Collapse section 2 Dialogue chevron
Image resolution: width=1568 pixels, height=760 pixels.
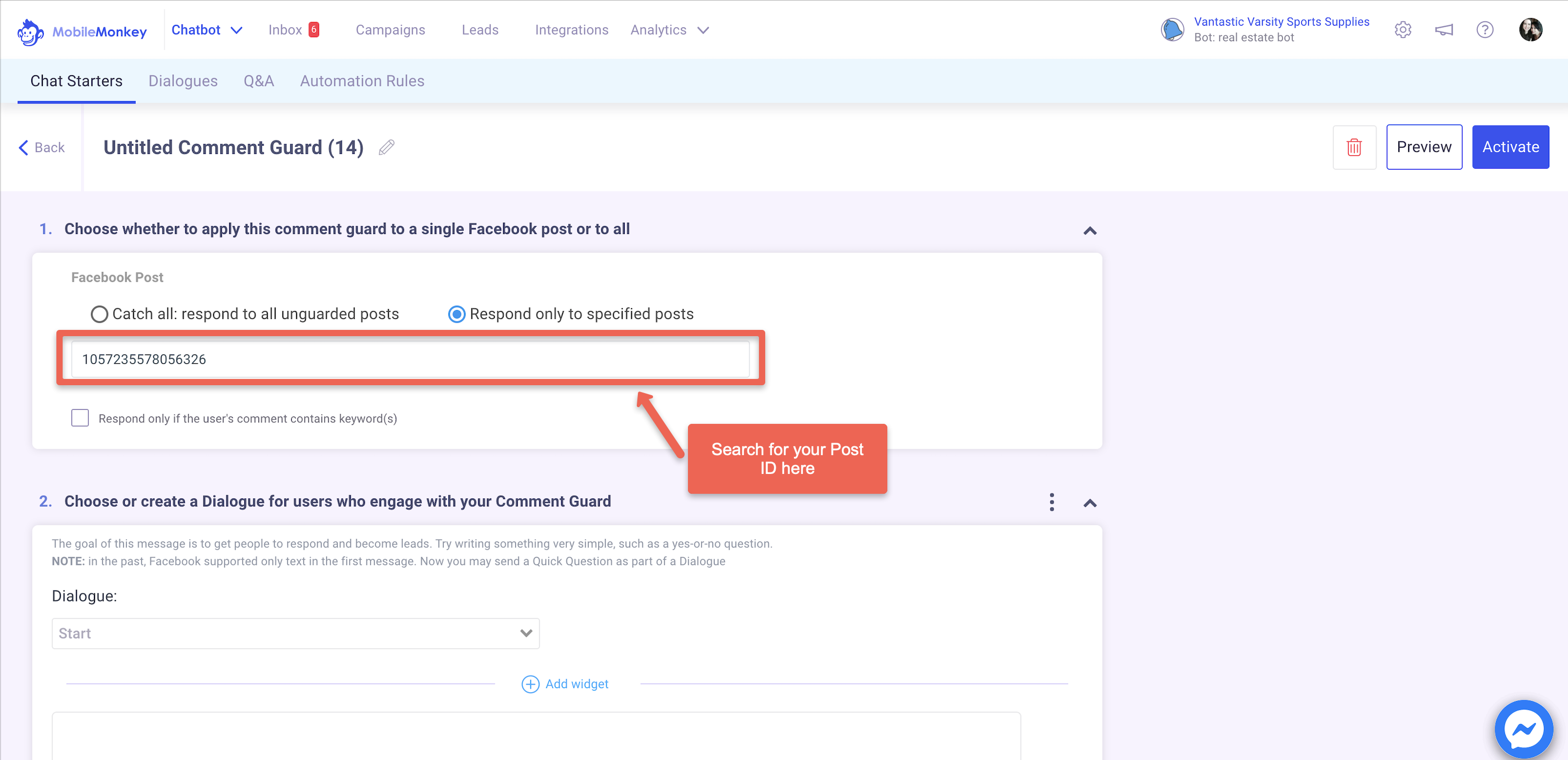(x=1089, y=503)
